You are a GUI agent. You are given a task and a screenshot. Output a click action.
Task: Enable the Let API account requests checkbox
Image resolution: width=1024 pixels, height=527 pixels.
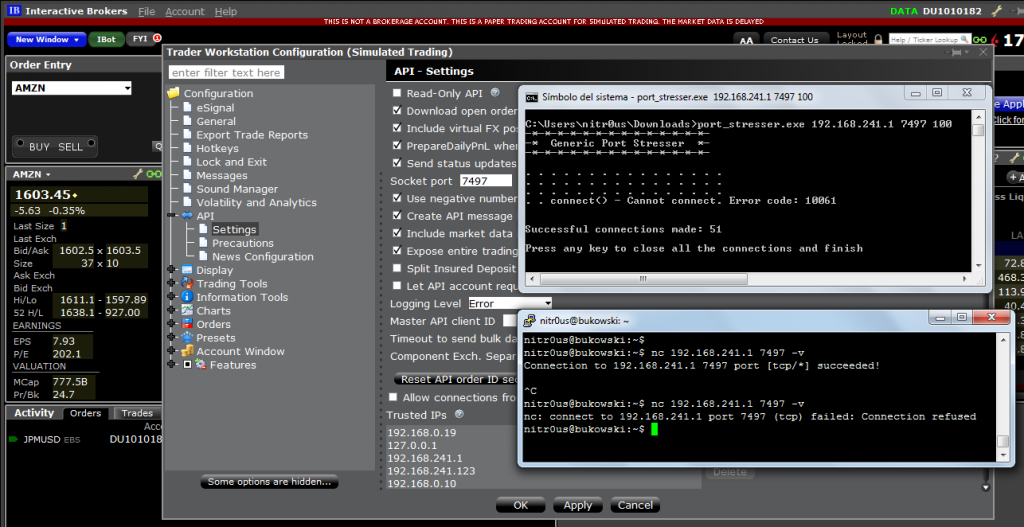pyautogui.click(x=396, y=285)
